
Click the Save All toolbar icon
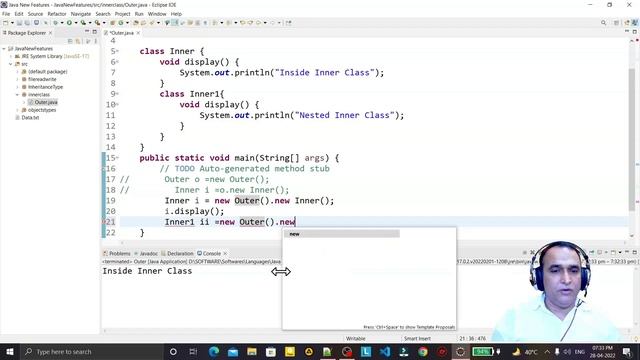click(27, 23)
